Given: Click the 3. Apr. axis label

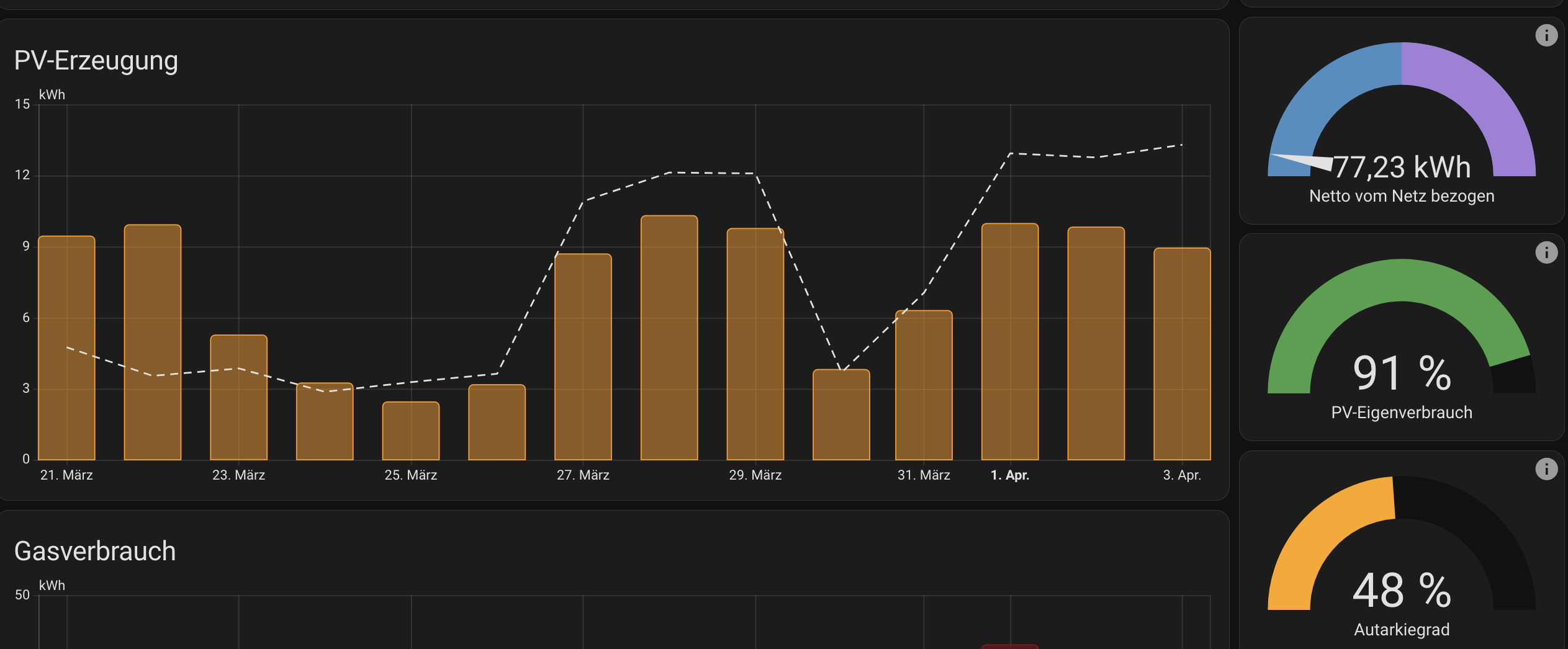Looking at the screenshot, I should point(1182,475).
